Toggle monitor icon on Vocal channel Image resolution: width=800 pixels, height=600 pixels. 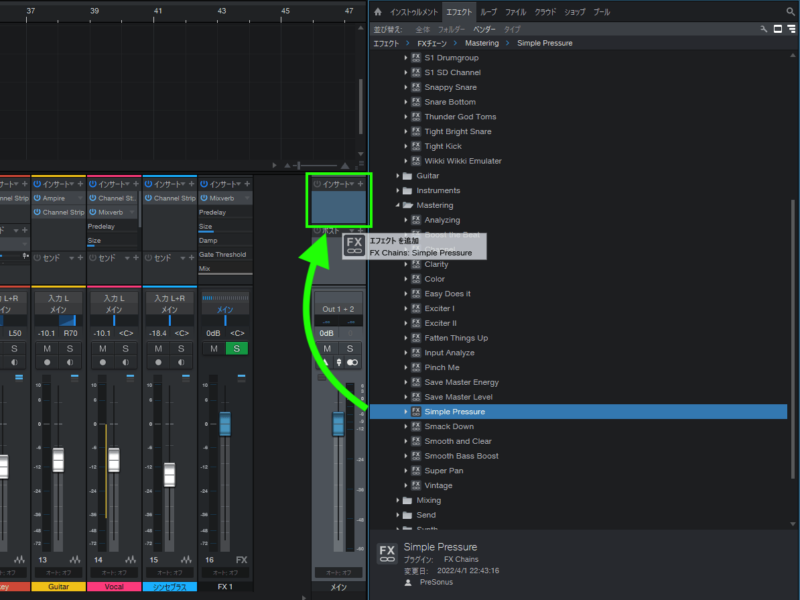click(125, 362)
